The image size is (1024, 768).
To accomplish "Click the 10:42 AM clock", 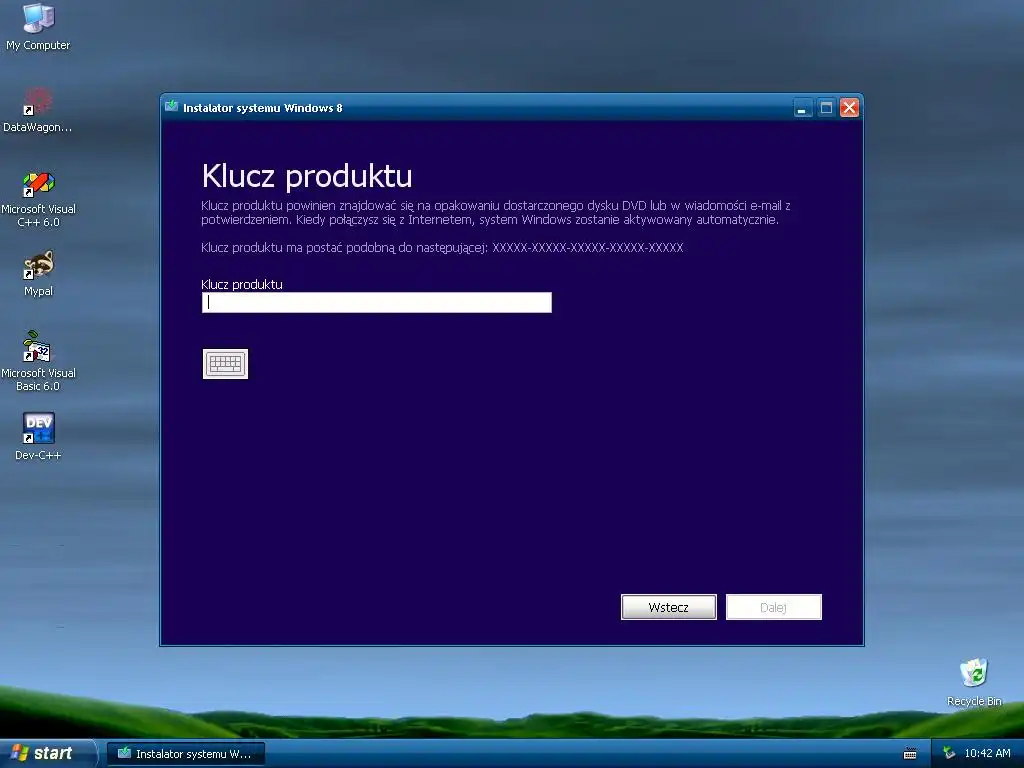I will point(987,754).
